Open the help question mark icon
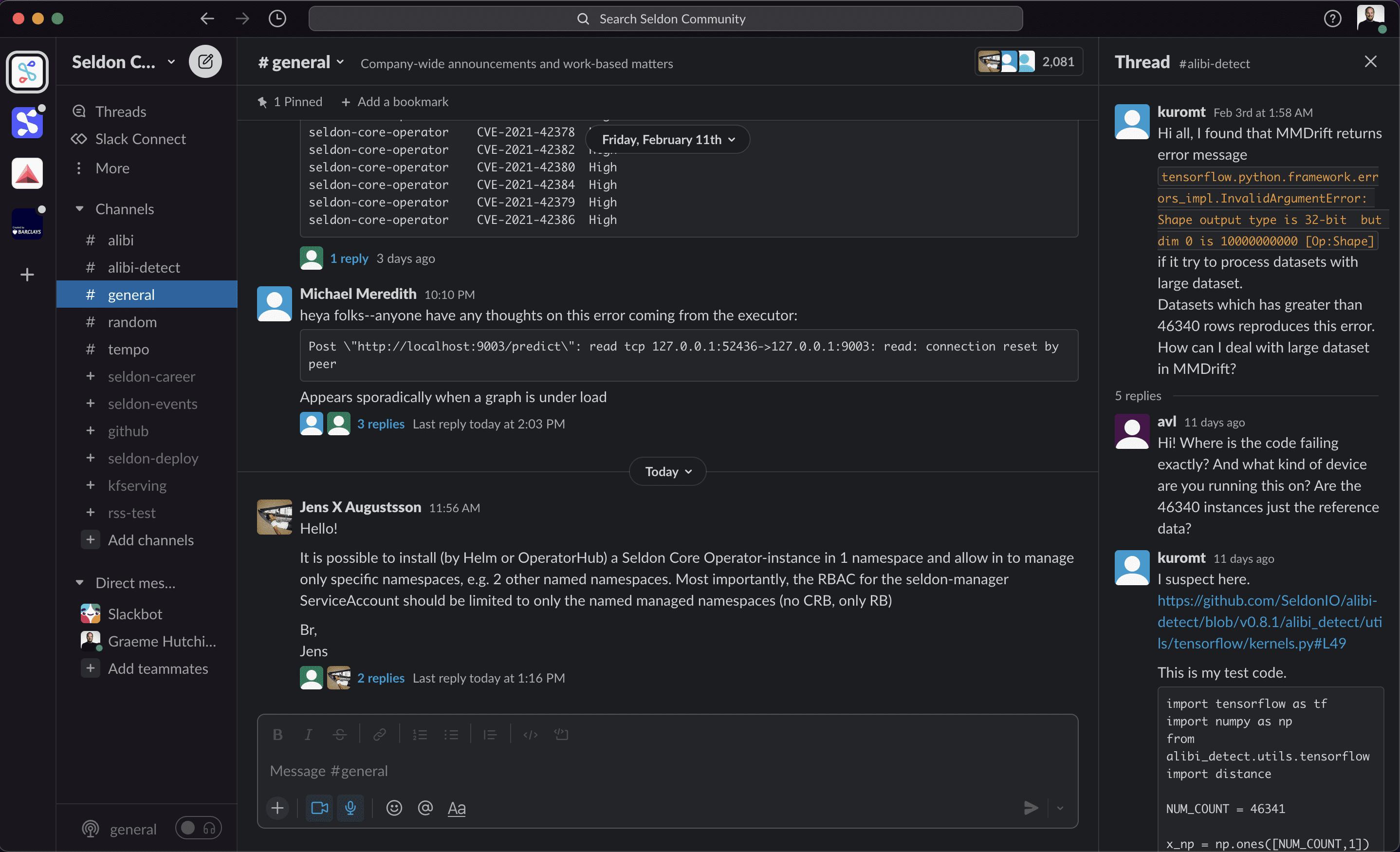The width and height of the screenshot is (1400, 852). tap(1332, 19)
